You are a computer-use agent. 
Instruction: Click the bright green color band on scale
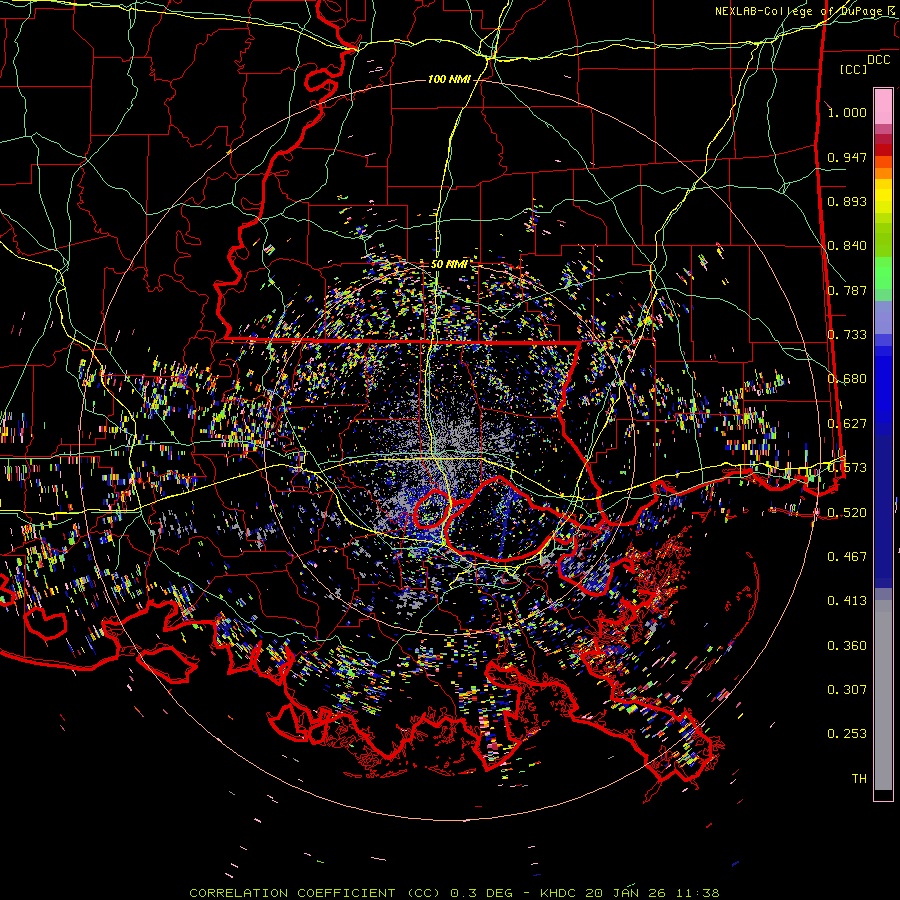pyautogui.click(x=883, y=273)
